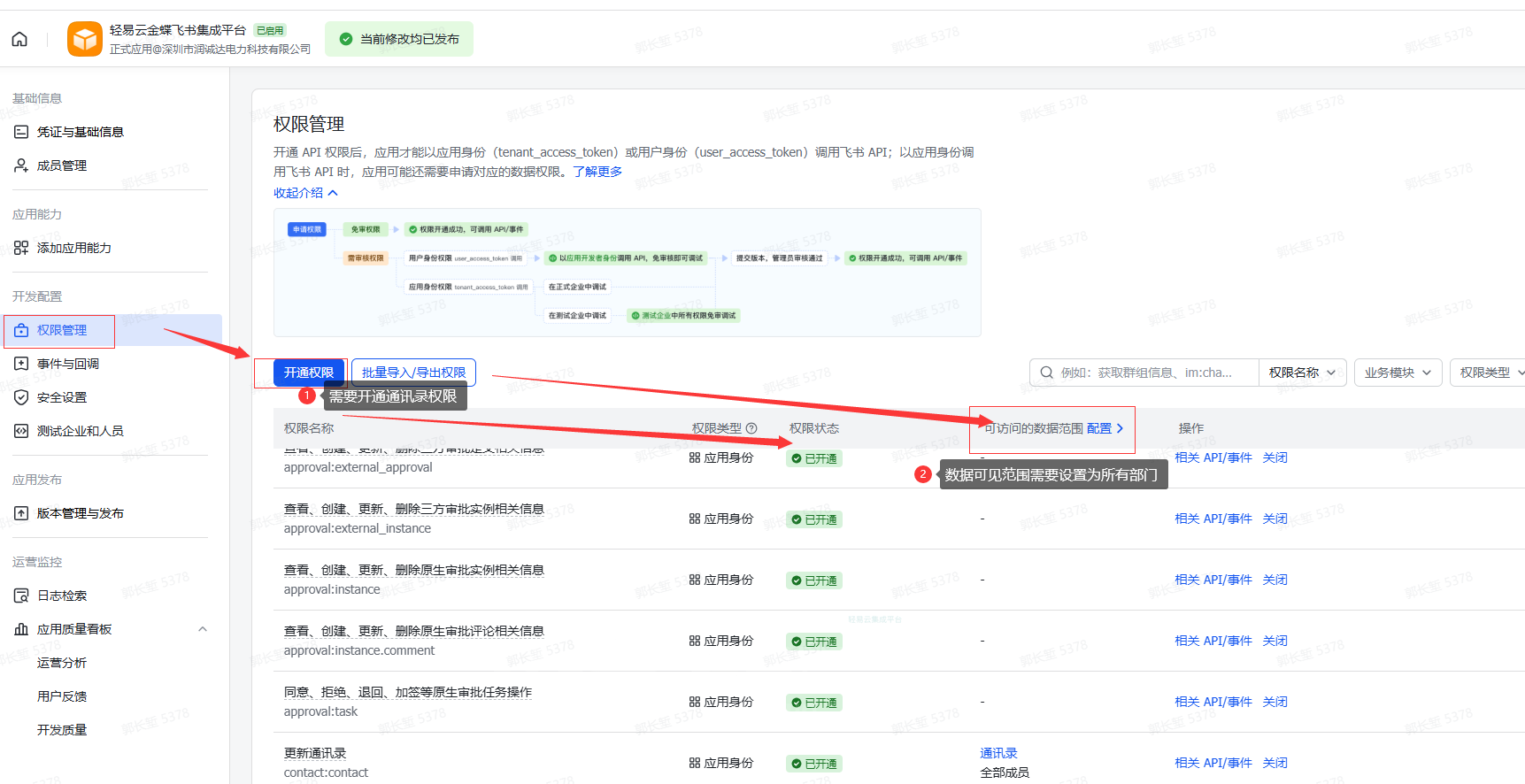Open 凭证与基础信息 page
Image resolution: width=1525 pixels, height=784 pixels.
(x=81, y=132)
